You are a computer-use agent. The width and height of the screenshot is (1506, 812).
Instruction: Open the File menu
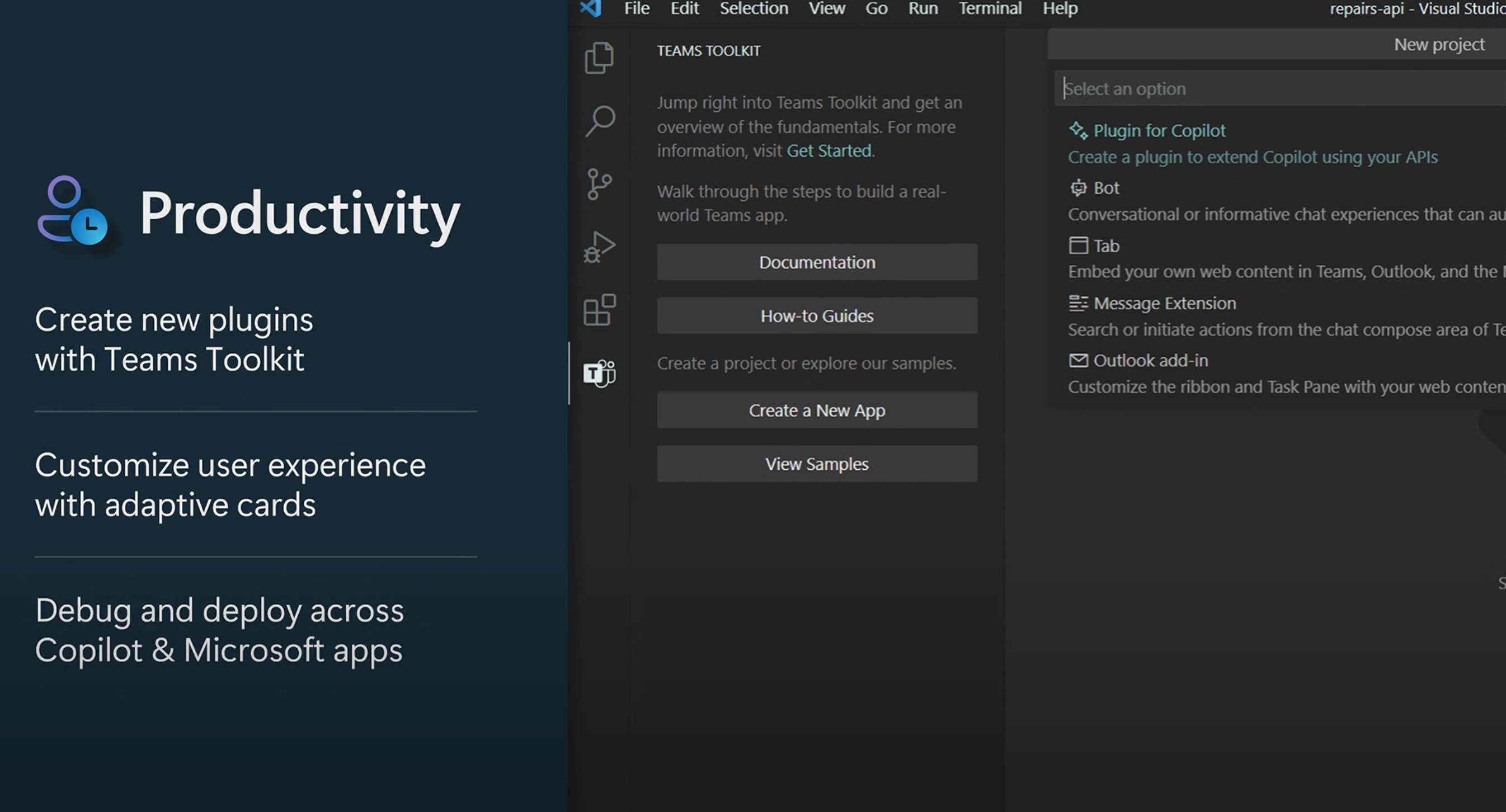click(x=637, y=8)
